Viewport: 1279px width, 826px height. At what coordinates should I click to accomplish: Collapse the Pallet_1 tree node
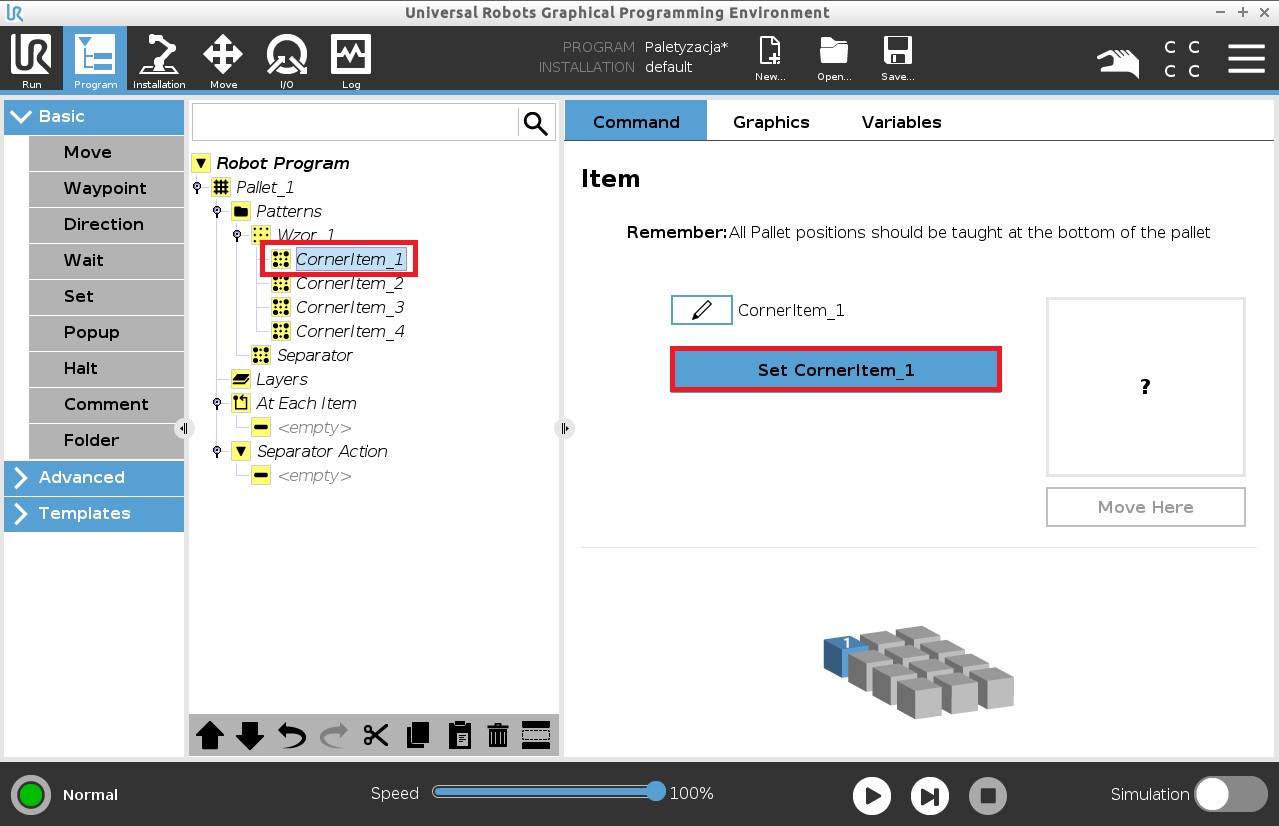click(197, 187)
